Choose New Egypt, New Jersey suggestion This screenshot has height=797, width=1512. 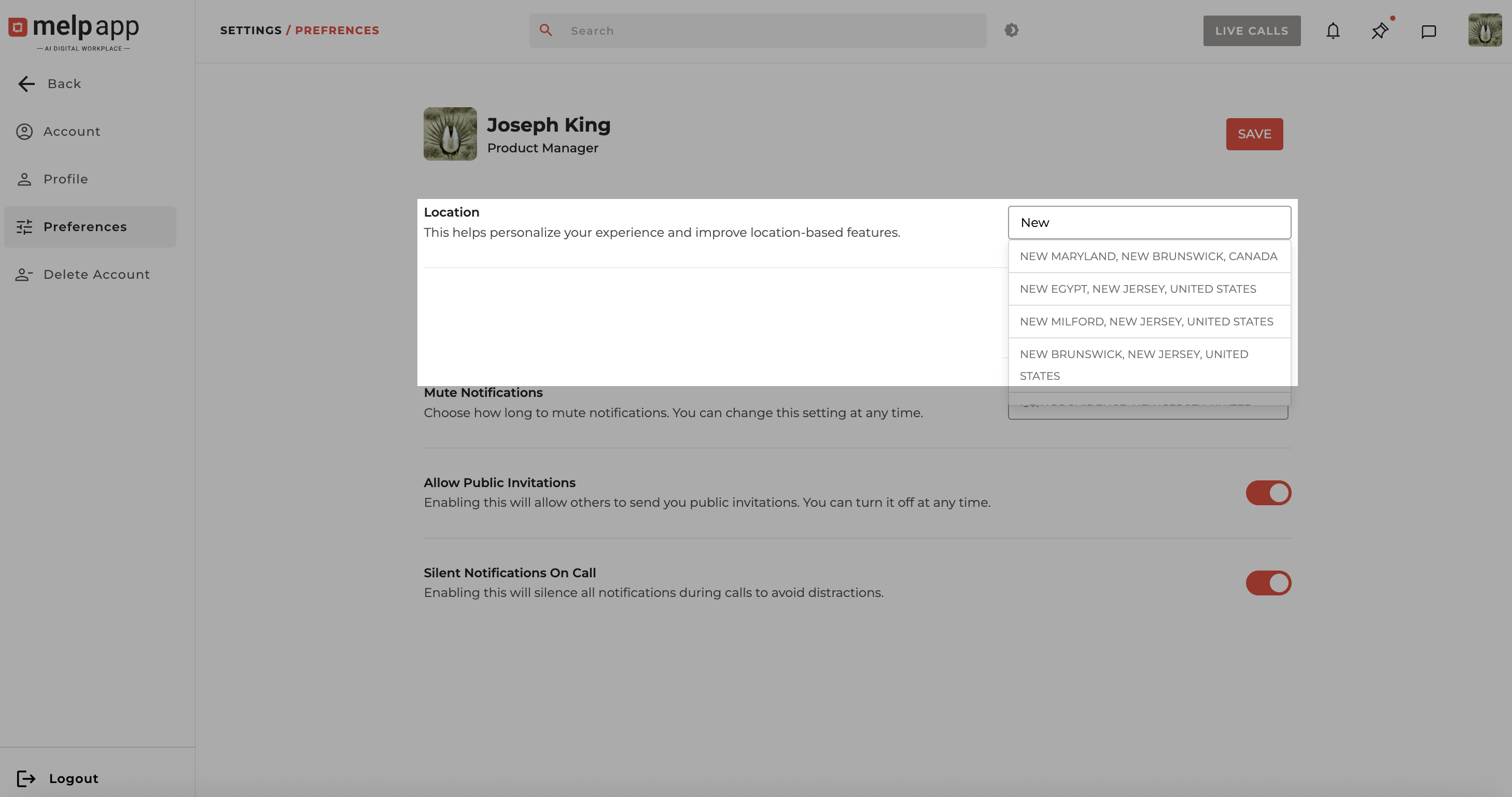tap(1138, 289)
